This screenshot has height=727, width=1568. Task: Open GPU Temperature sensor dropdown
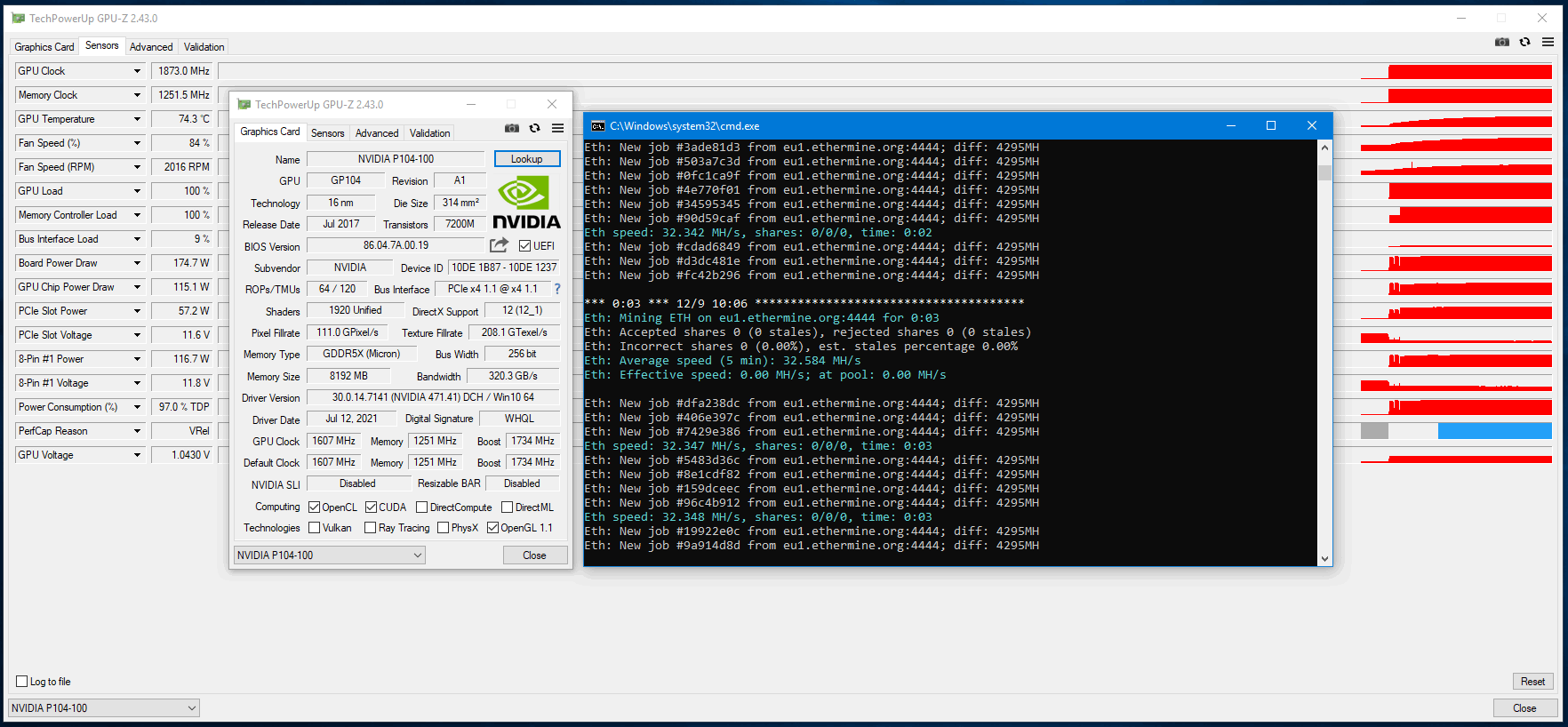137,119
